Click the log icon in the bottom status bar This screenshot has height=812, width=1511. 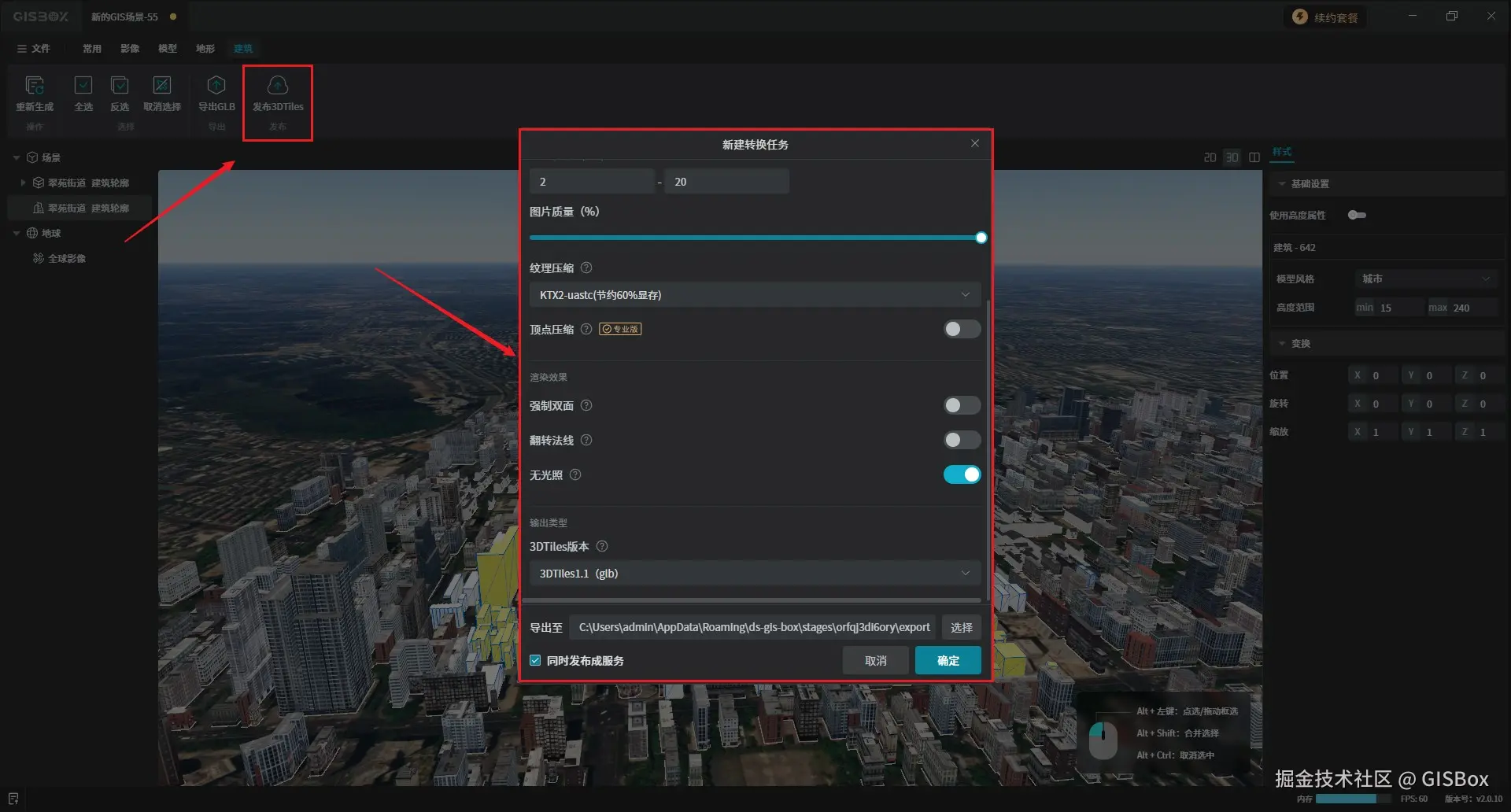point(13,799)
